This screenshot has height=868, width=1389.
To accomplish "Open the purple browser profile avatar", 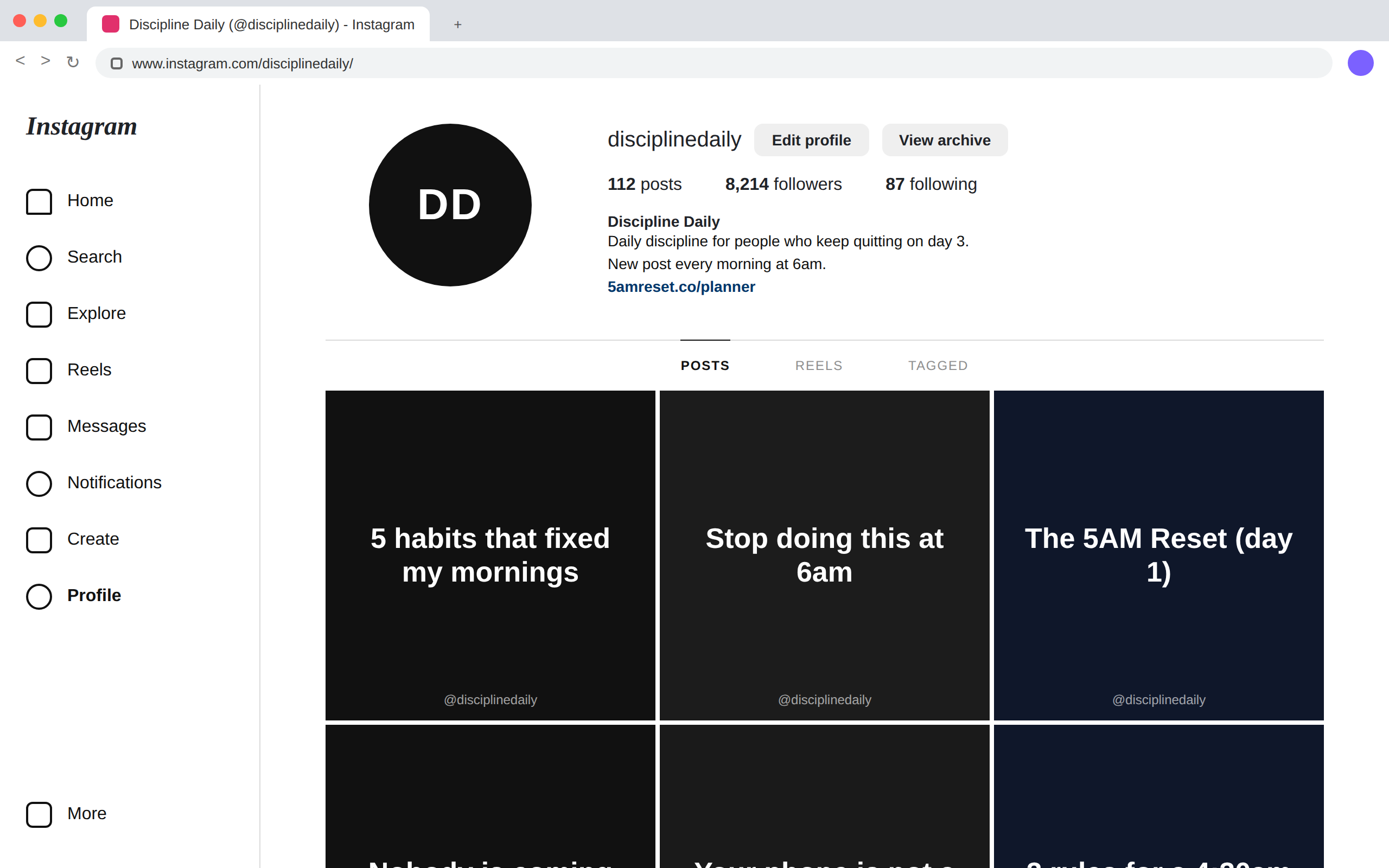I will 1360,62.
